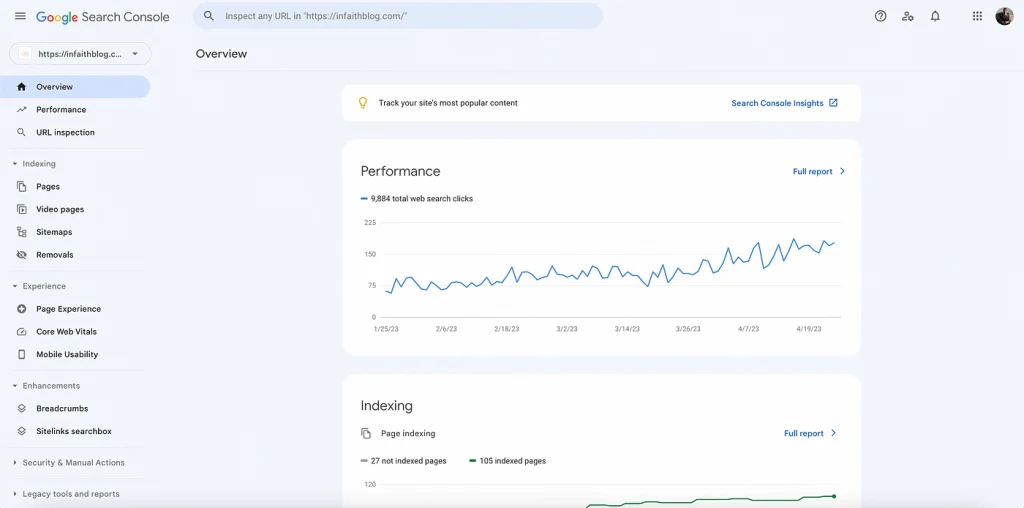Expand Legacy tools and reports section
This screenshot has width=1024, height=508.
(x=15, y=494)
